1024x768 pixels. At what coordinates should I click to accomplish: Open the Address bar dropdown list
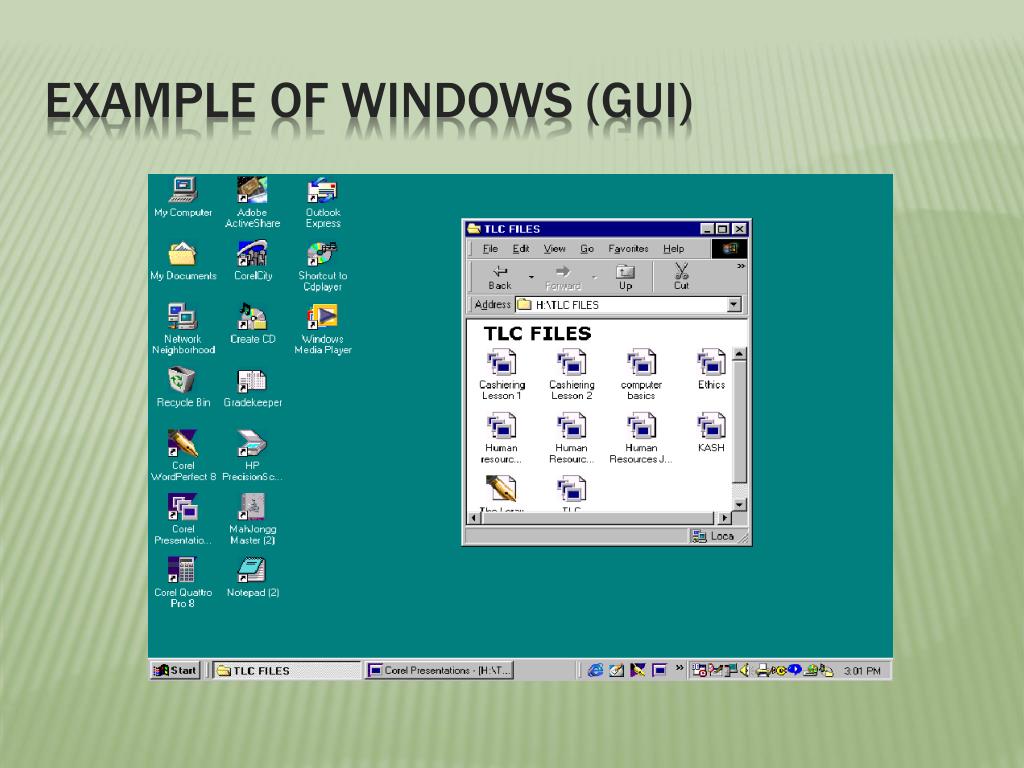734,304
